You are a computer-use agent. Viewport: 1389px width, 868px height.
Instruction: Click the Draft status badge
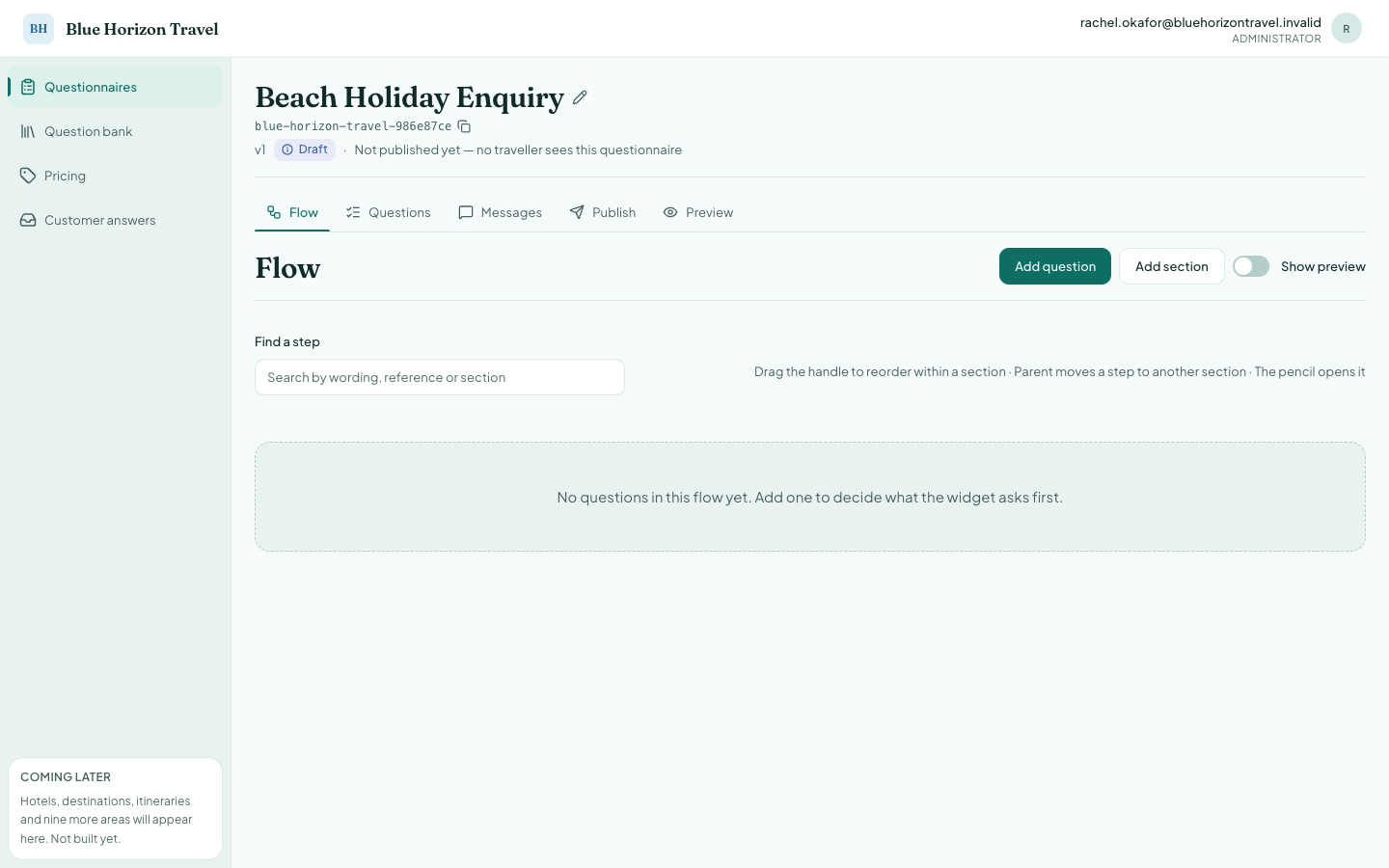pos(305,149)
